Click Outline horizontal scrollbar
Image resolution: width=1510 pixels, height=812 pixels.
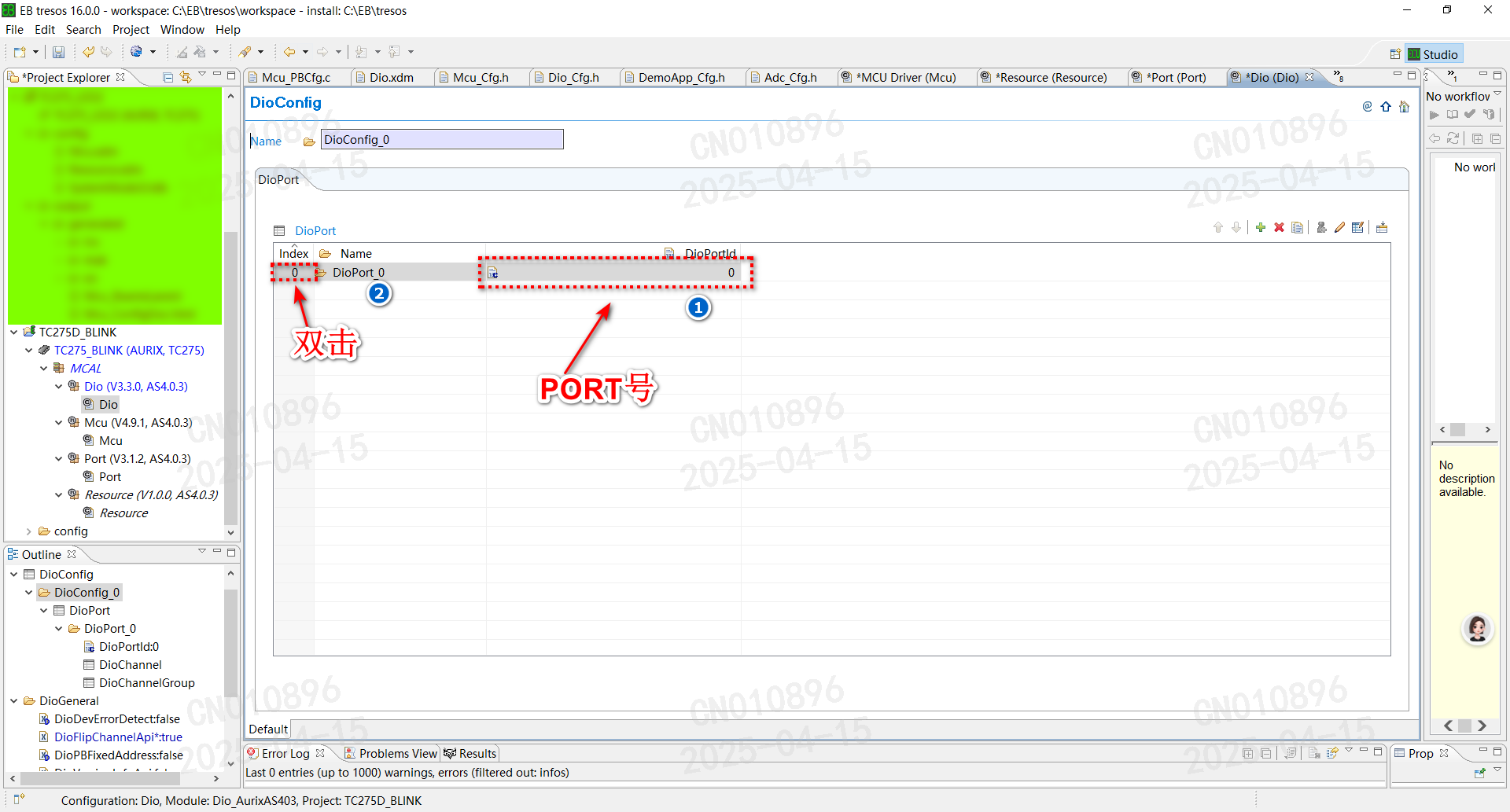point(100,778)
